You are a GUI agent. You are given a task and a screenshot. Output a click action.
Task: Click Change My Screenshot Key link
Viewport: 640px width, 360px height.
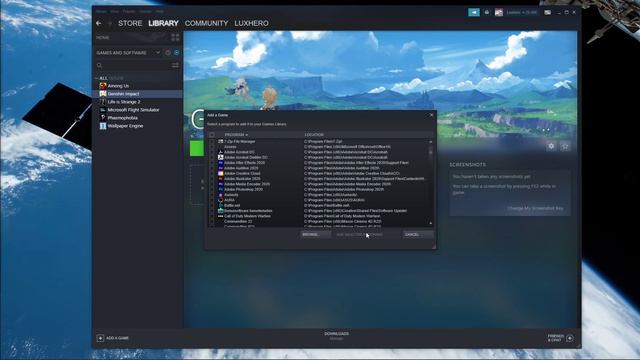(535, 208)
